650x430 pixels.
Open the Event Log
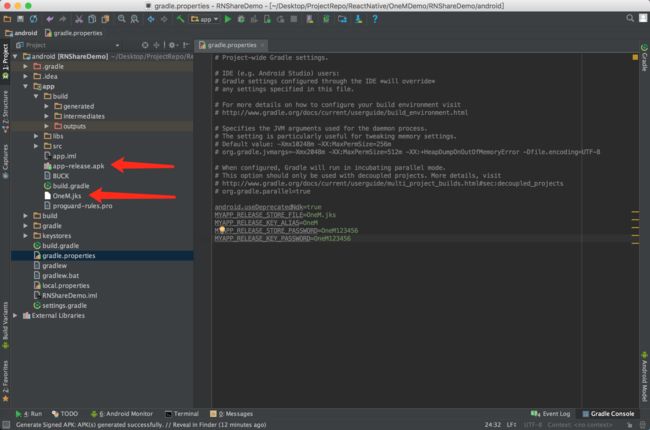click(x=551, y=413)
